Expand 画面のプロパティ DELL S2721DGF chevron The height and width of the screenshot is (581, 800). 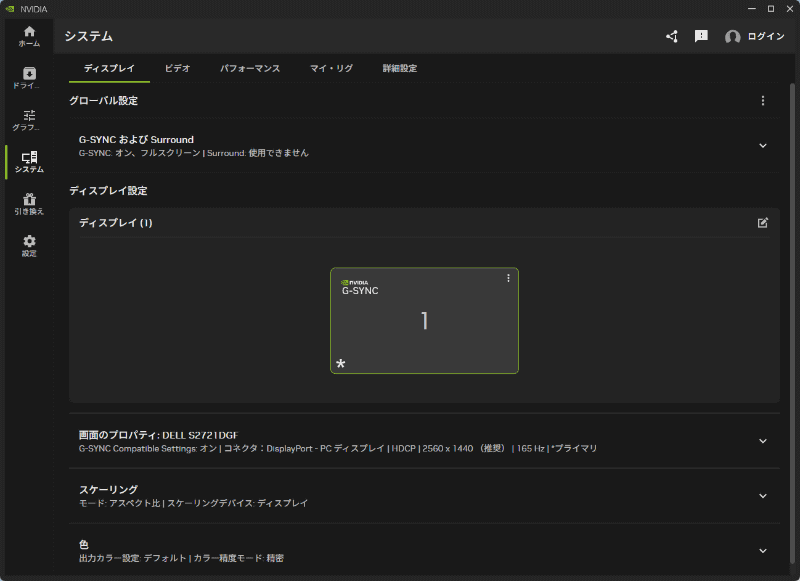[763, 441]
